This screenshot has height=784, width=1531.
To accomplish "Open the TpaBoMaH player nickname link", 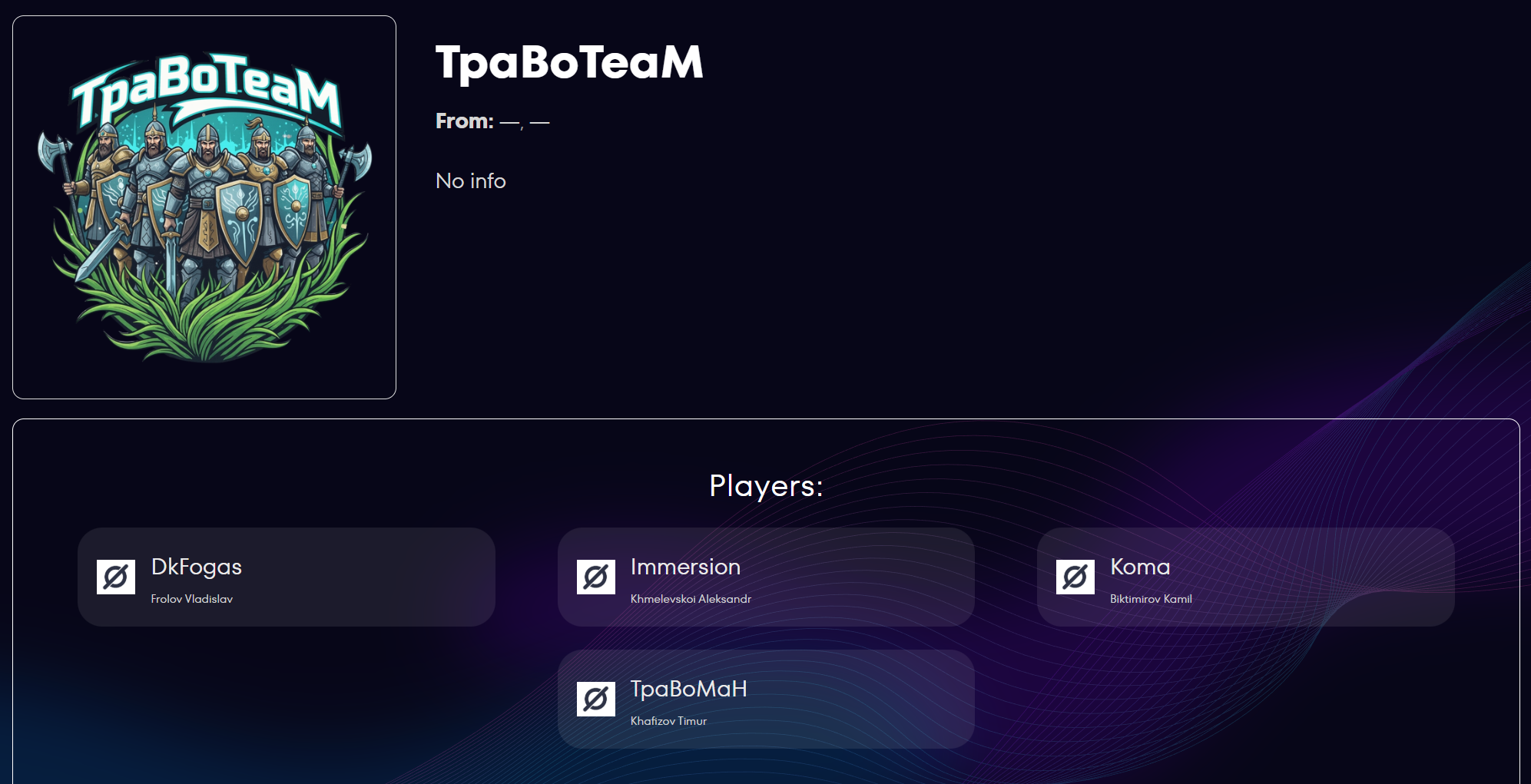I will [x=688, y=689].
